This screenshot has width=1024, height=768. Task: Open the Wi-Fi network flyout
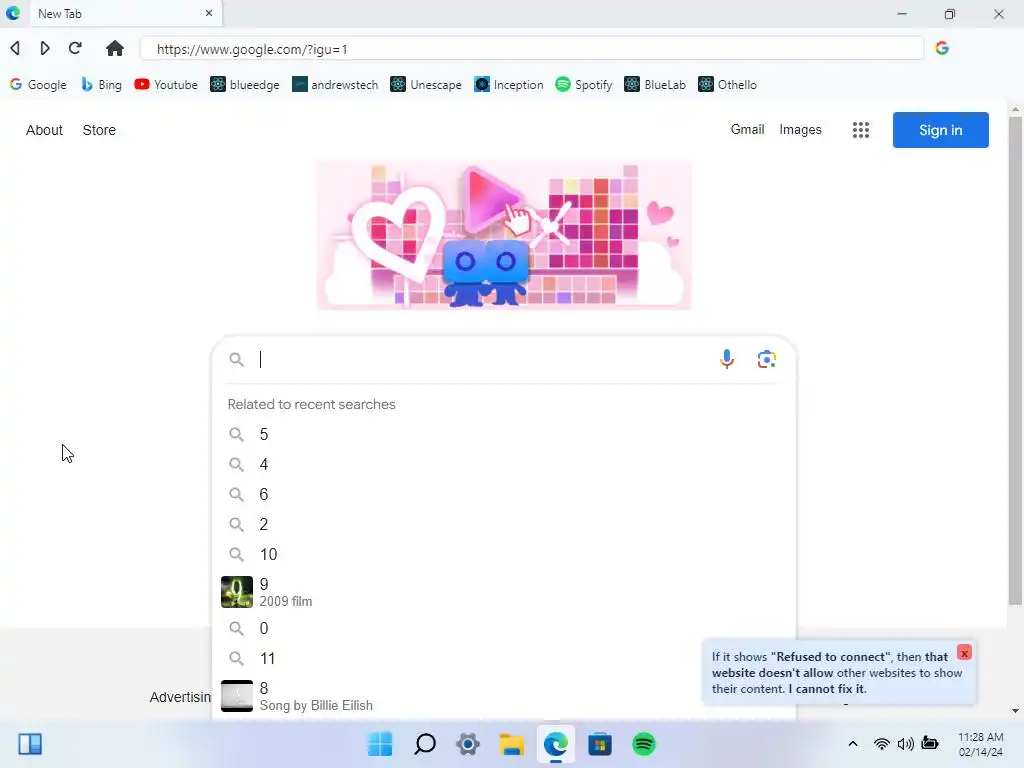tap(882, 744)
